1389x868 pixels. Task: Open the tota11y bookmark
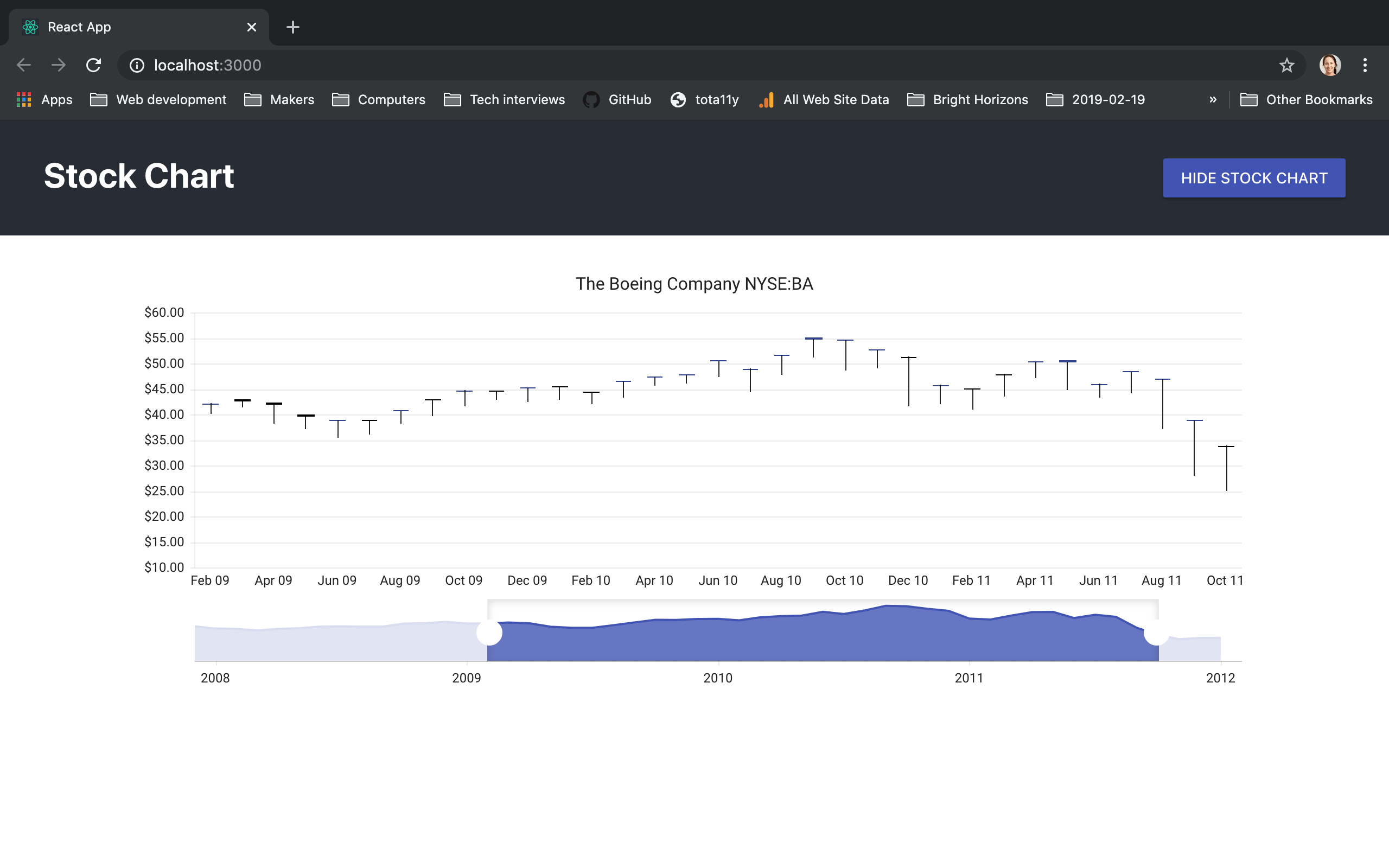point(704,100)
